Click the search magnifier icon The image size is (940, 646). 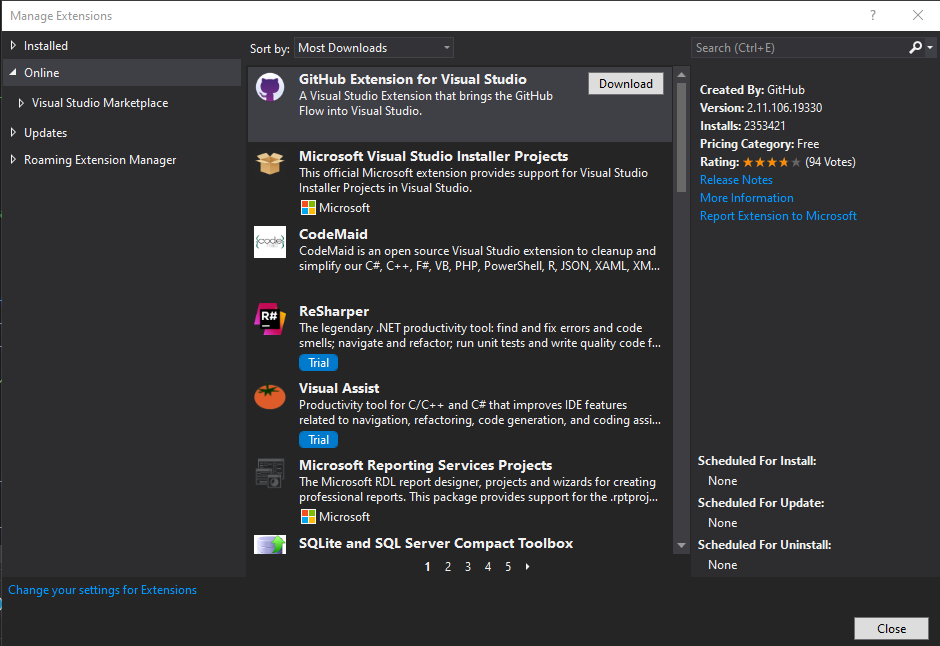(x=915, y=47)
